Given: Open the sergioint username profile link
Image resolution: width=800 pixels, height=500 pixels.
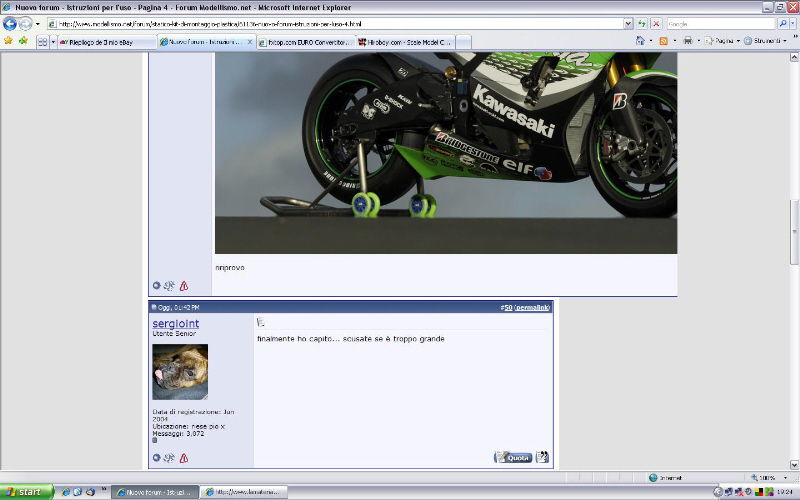Looking at the screenshot, I should click(175, 323).
